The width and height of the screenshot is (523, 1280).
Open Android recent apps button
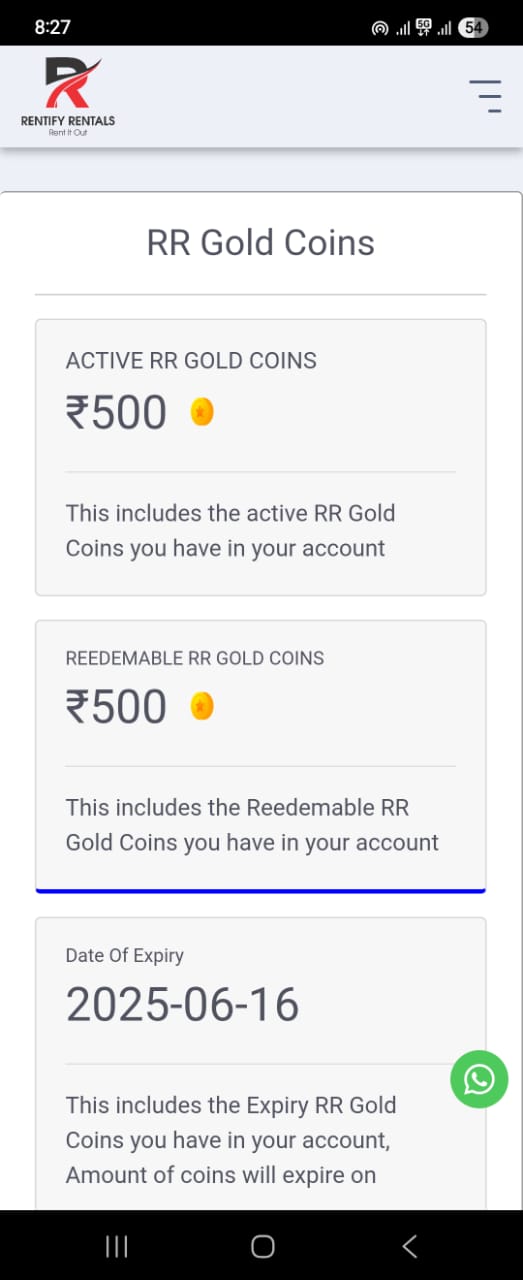point(117,1245)
